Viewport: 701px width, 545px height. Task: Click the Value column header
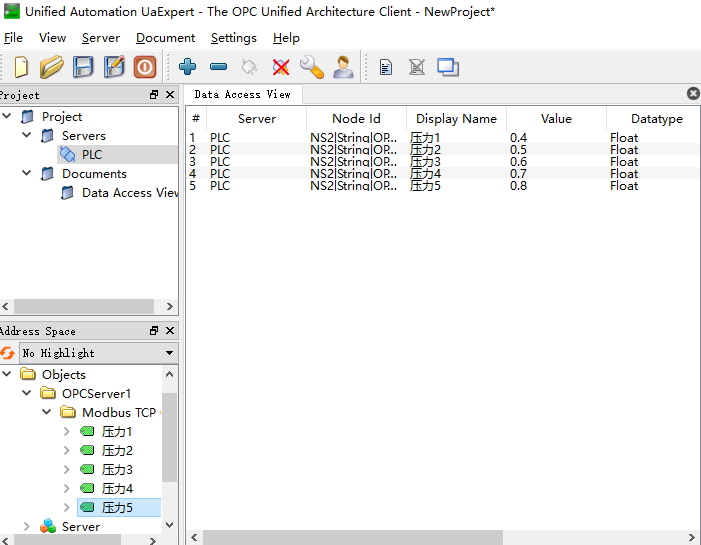pyautogui.click(x=556, y=119)
